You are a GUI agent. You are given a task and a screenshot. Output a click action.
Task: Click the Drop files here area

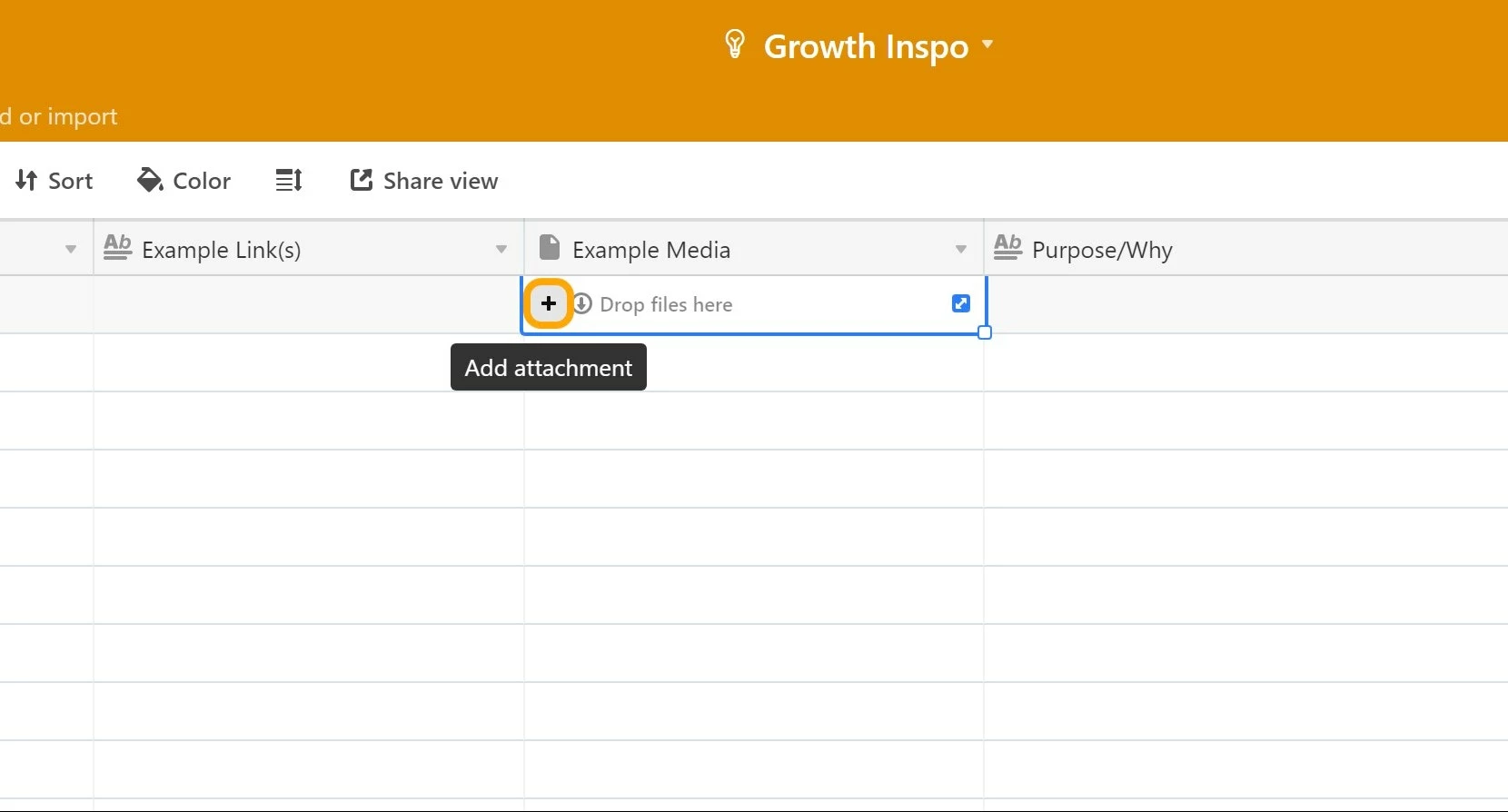pyautogui.click(x=666, y=304)
